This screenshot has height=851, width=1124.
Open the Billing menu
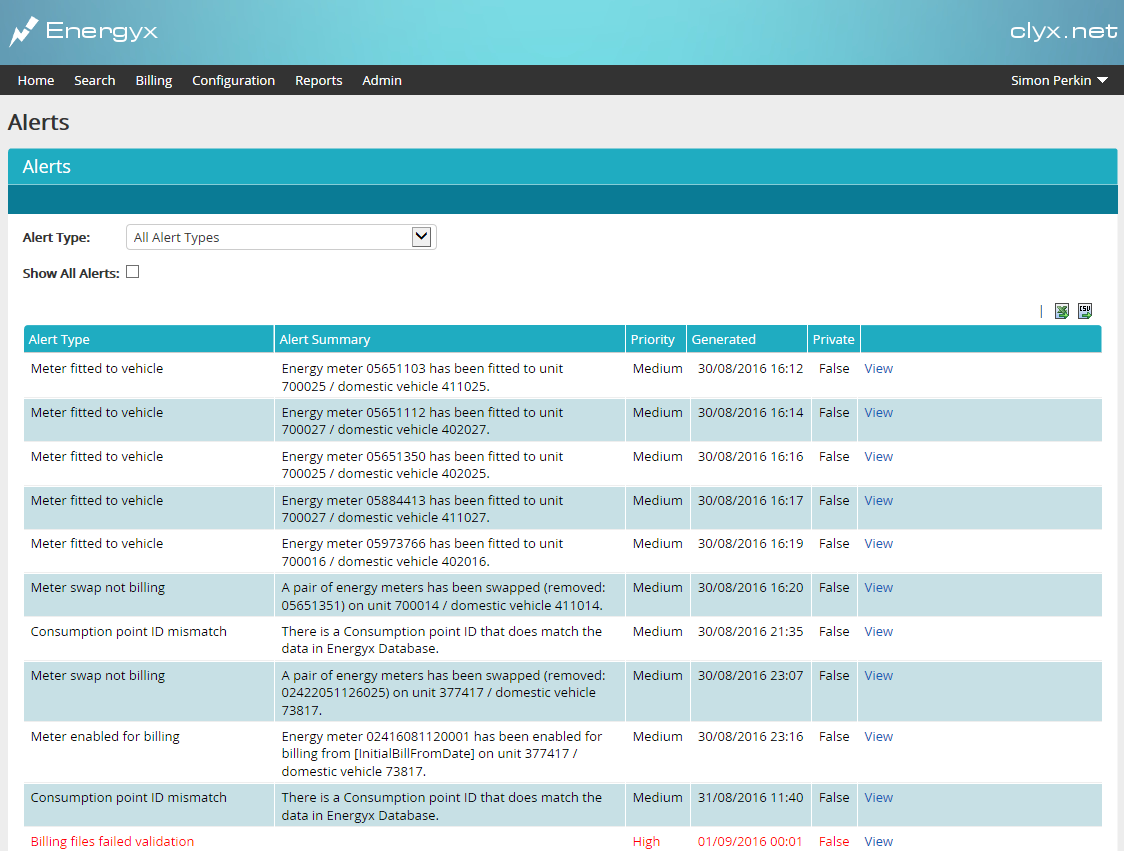pos(153,80)
